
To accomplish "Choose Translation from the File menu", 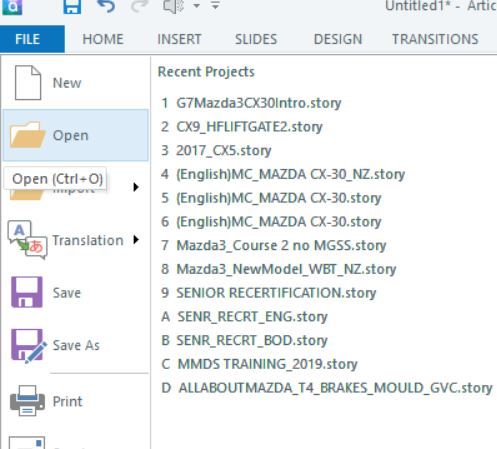I will [x=76, y=240].
